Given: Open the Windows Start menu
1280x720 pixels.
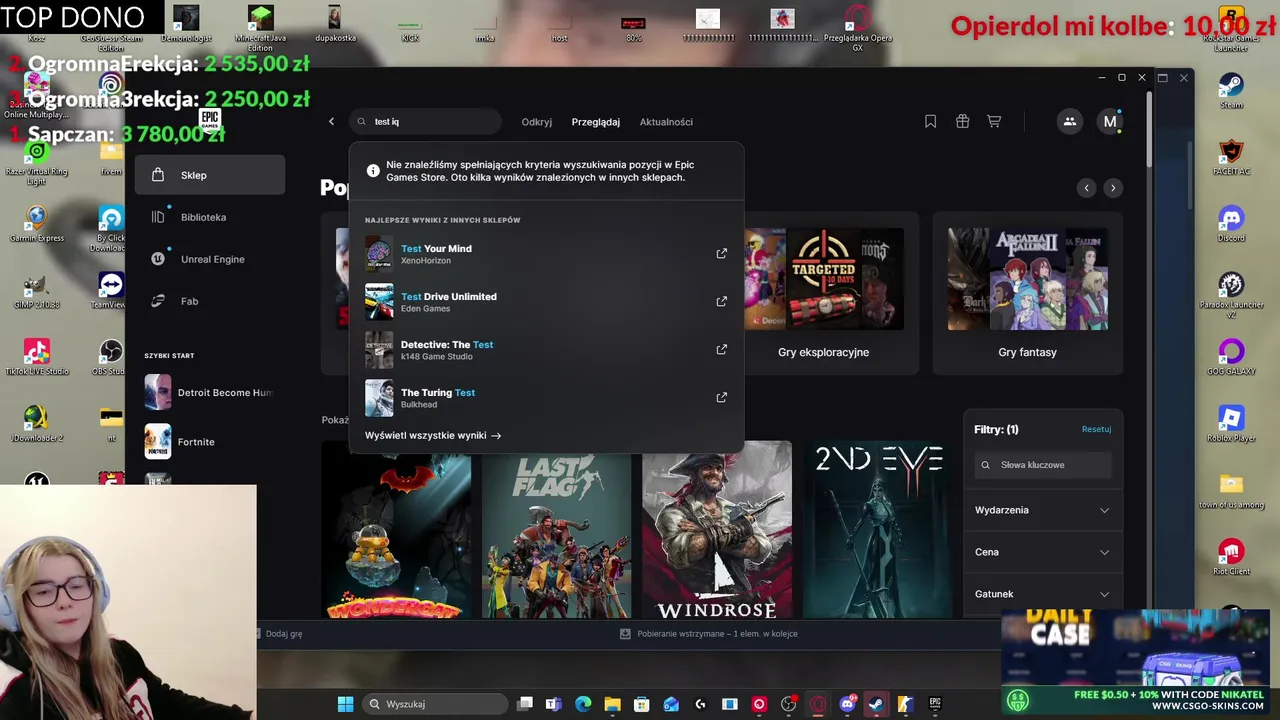Looking at the screenshot, I should (345, 704).
